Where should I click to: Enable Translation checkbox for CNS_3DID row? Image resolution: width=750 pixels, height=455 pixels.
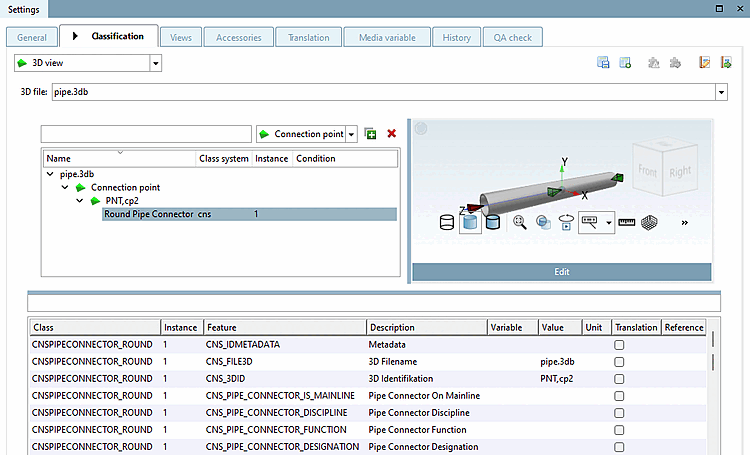click(x=620, y=379)
